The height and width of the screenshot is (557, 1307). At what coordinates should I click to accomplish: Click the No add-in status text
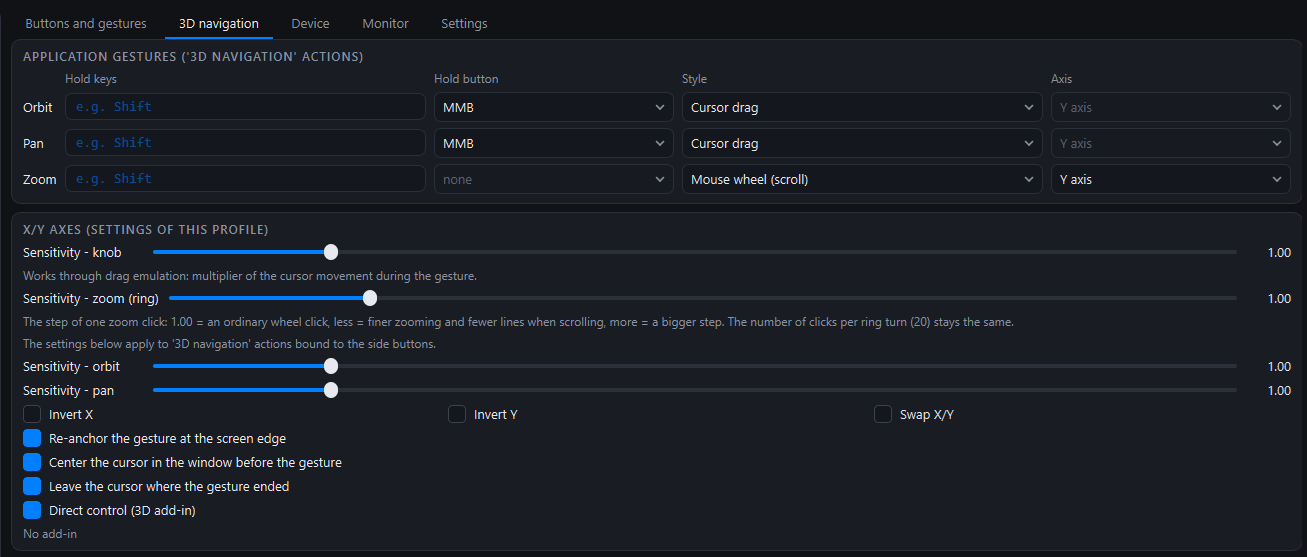pos(50,534)
